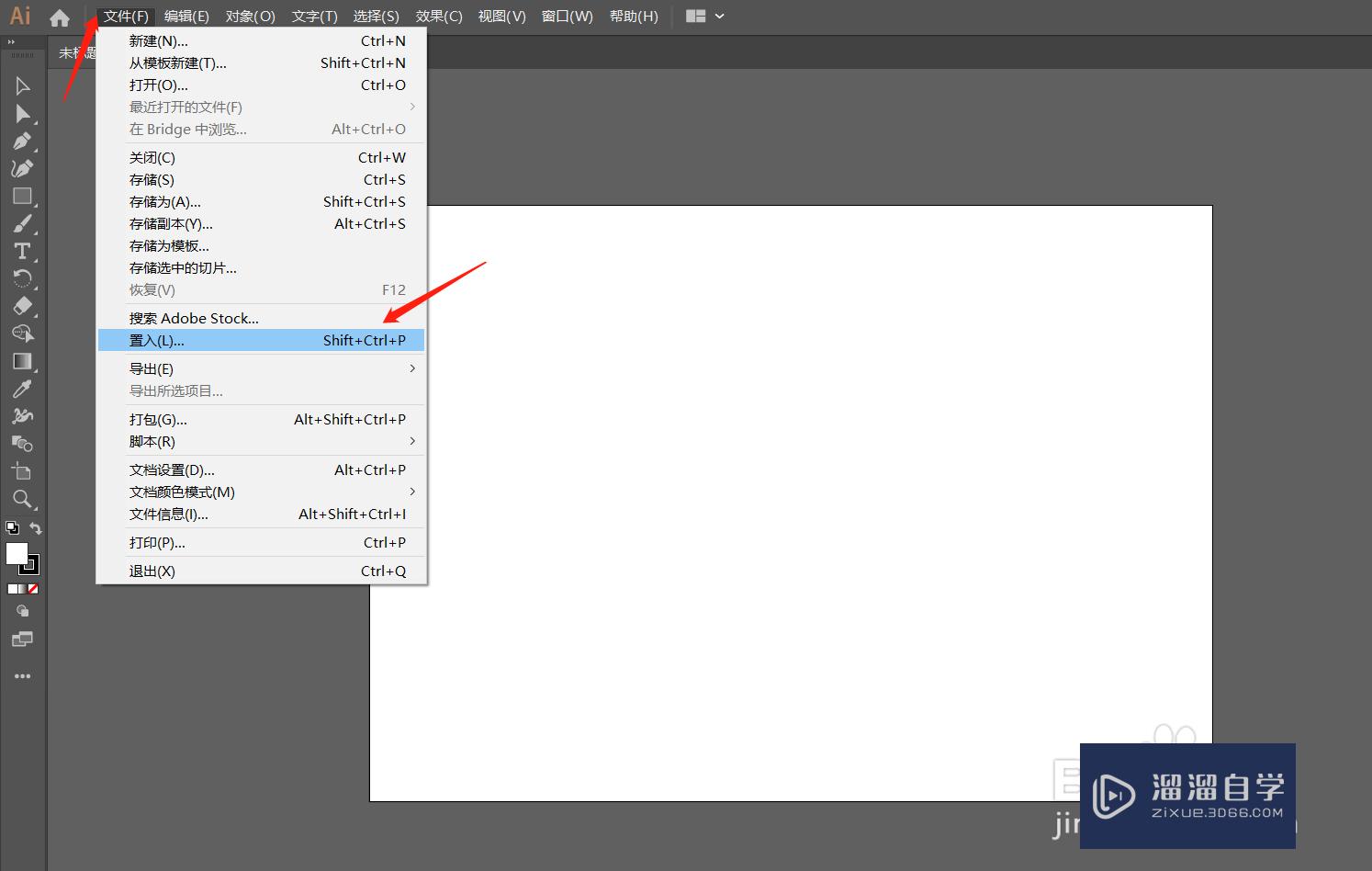This screenshot has height=871, width=1372.
Task: Expand the 文档颜色模式(M) submenu arrow
Action: (412, 492)
